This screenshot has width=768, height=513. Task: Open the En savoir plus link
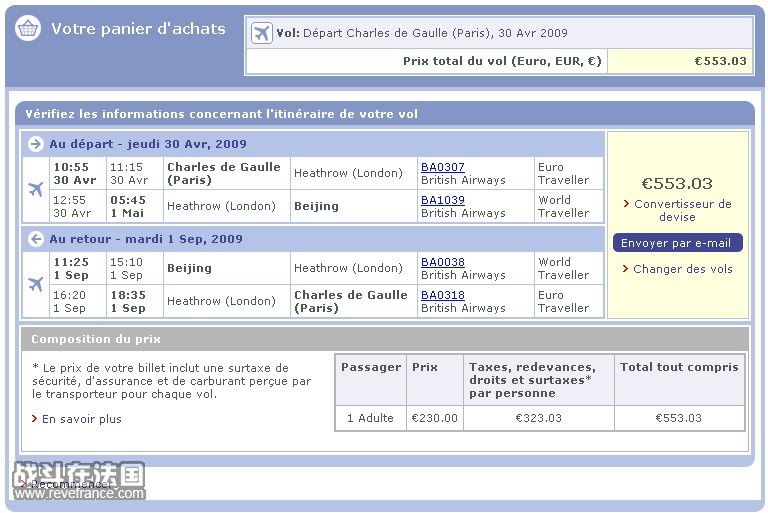coord(82,419)
